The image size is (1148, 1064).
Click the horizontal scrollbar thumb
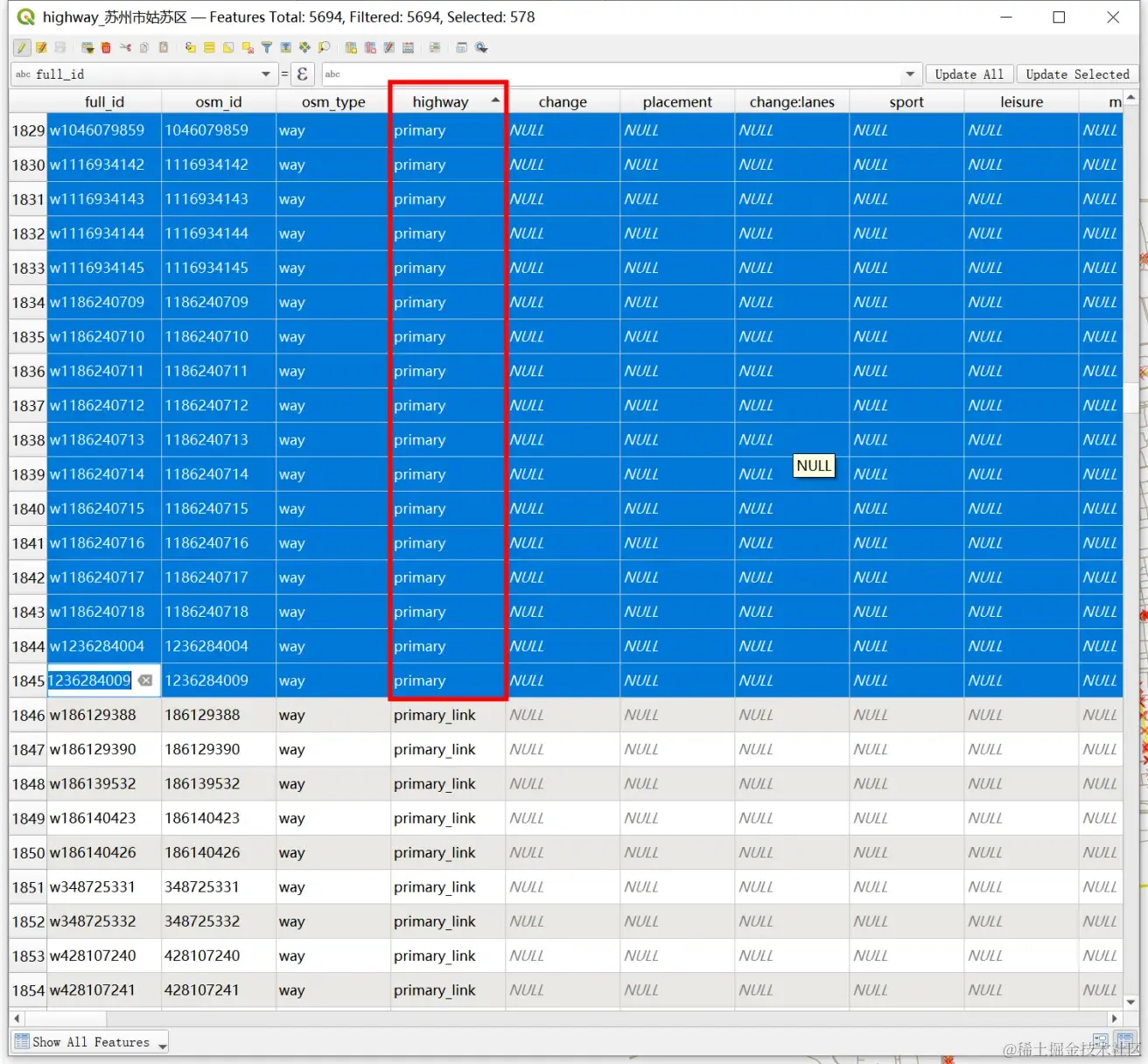pos(65,1018)
